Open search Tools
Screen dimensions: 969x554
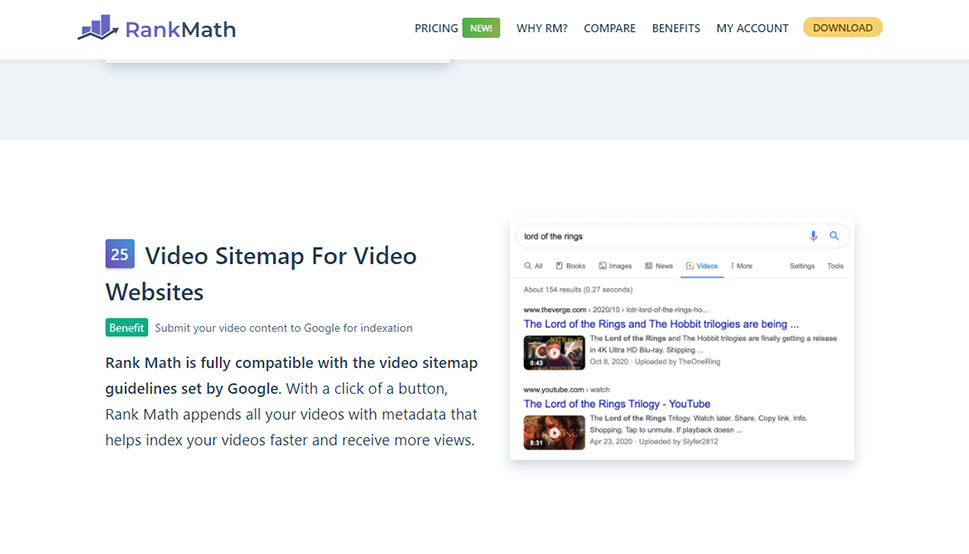coord(836,266)
